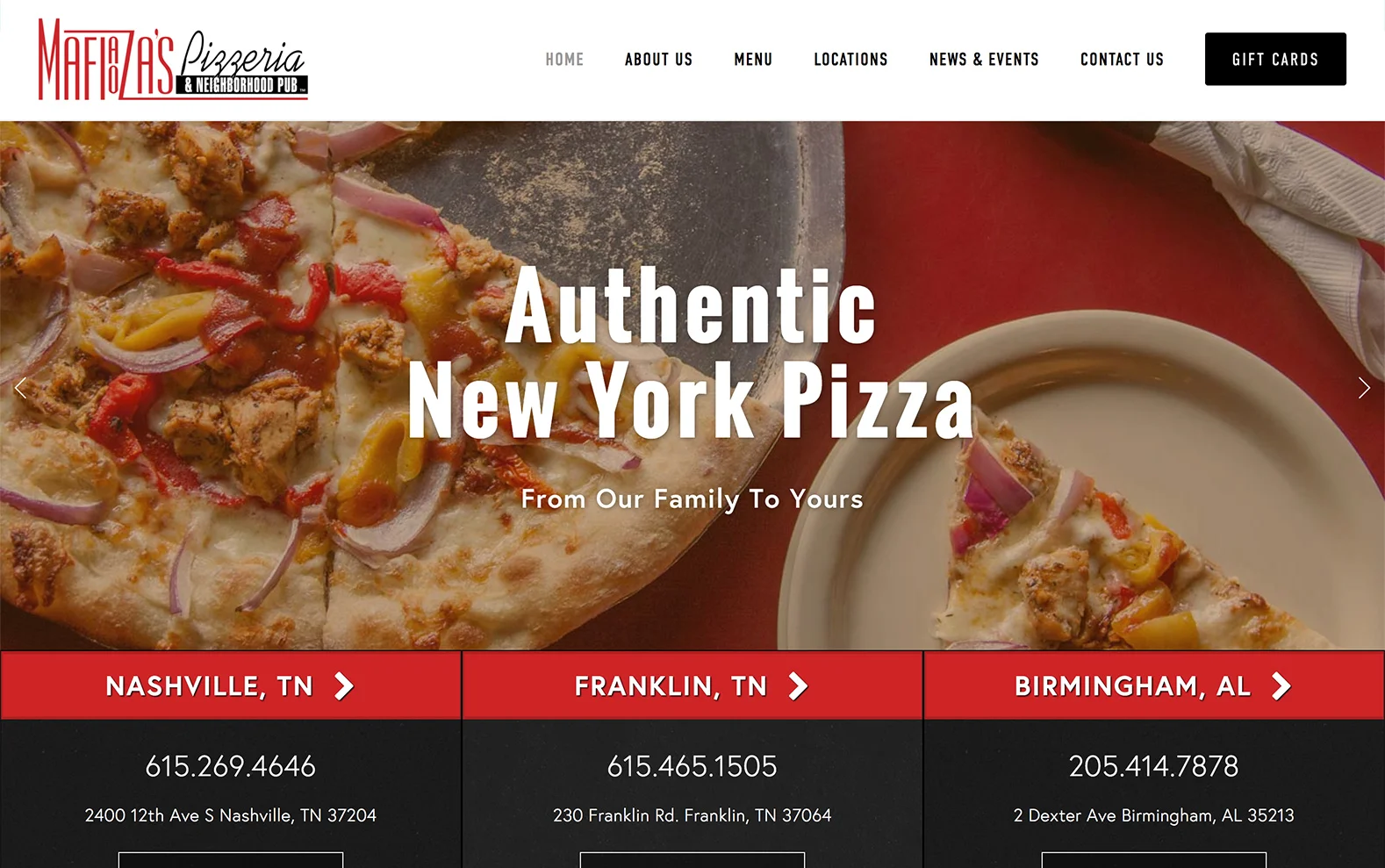
Task: Open the 230 Franklin Rd. address
Action: (692, 815)
